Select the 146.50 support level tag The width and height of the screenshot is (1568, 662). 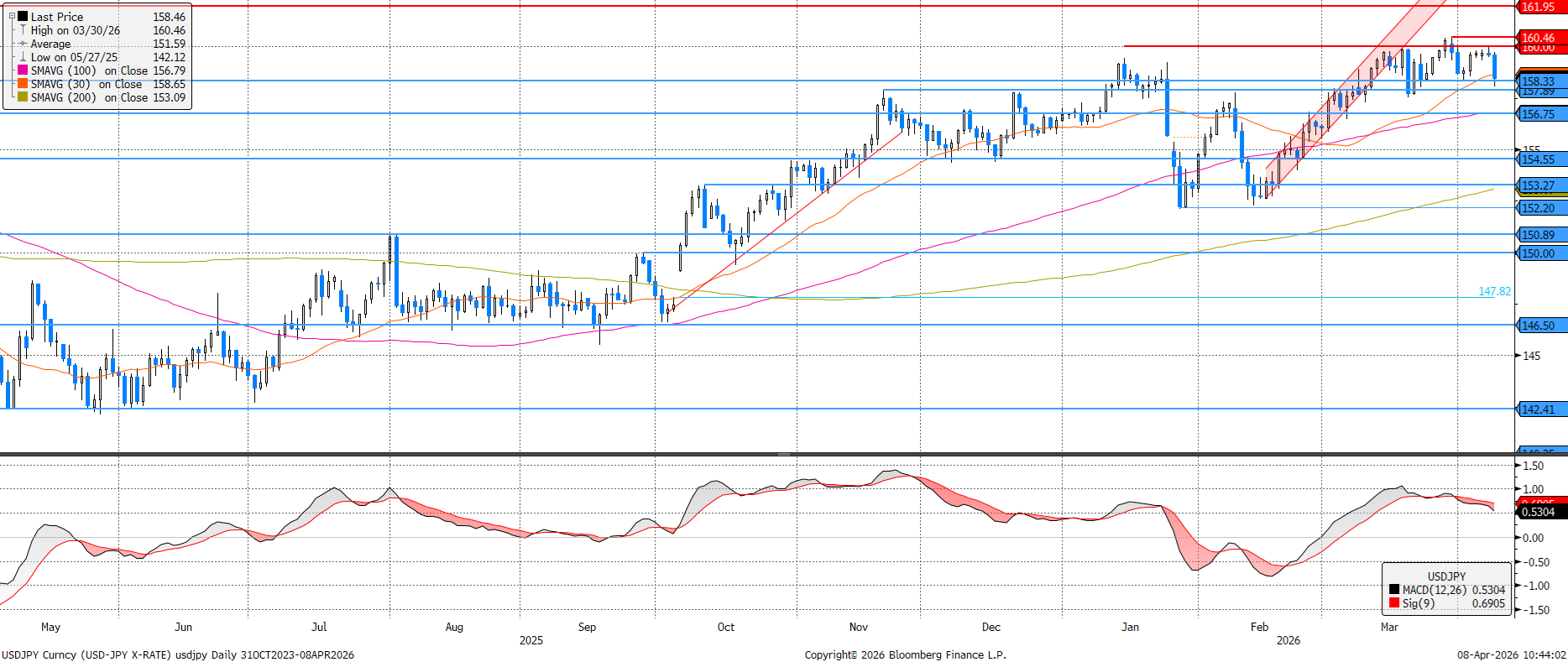point(1539,326)
